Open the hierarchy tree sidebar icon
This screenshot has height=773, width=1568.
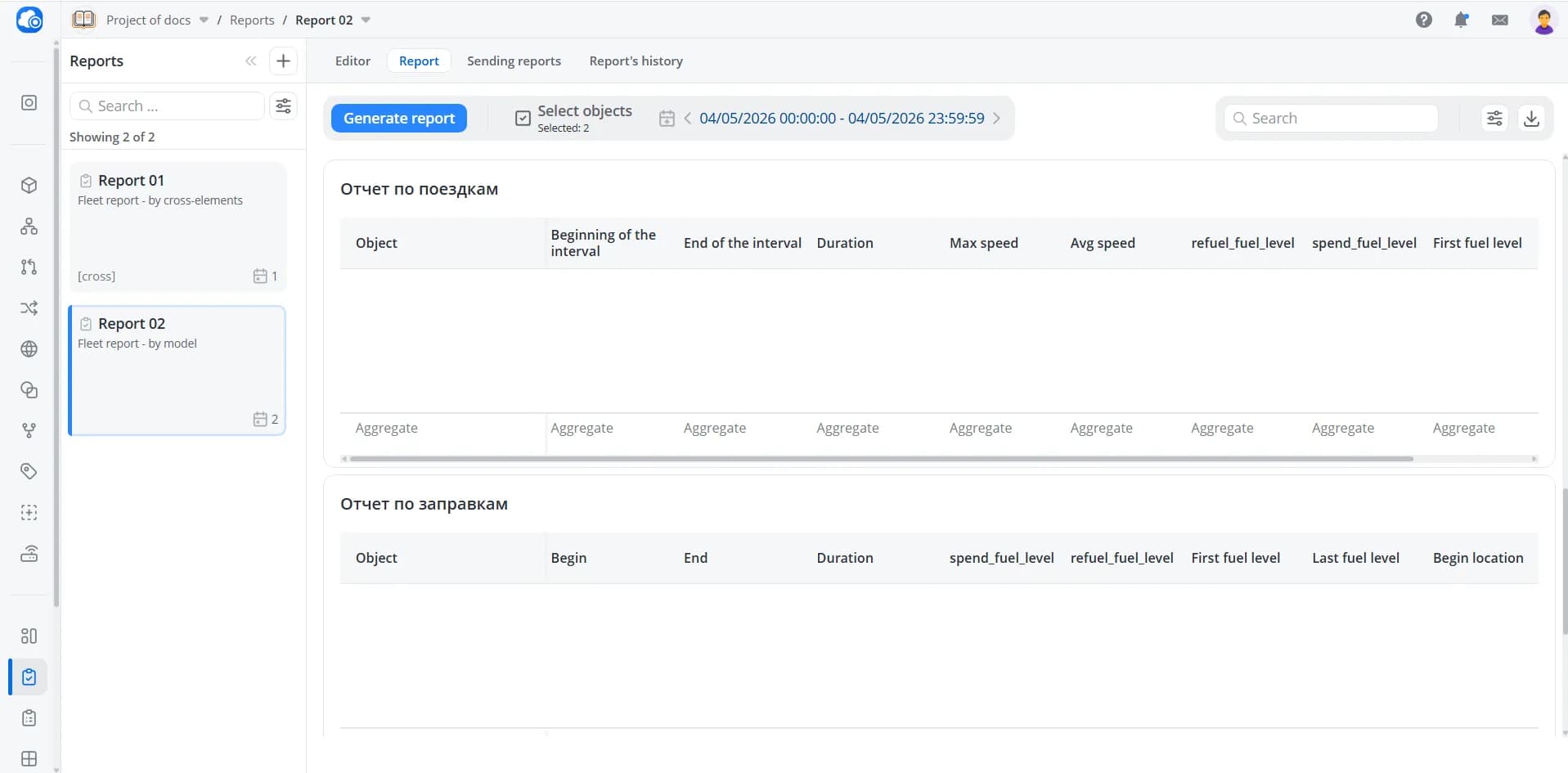pos(29,226)
